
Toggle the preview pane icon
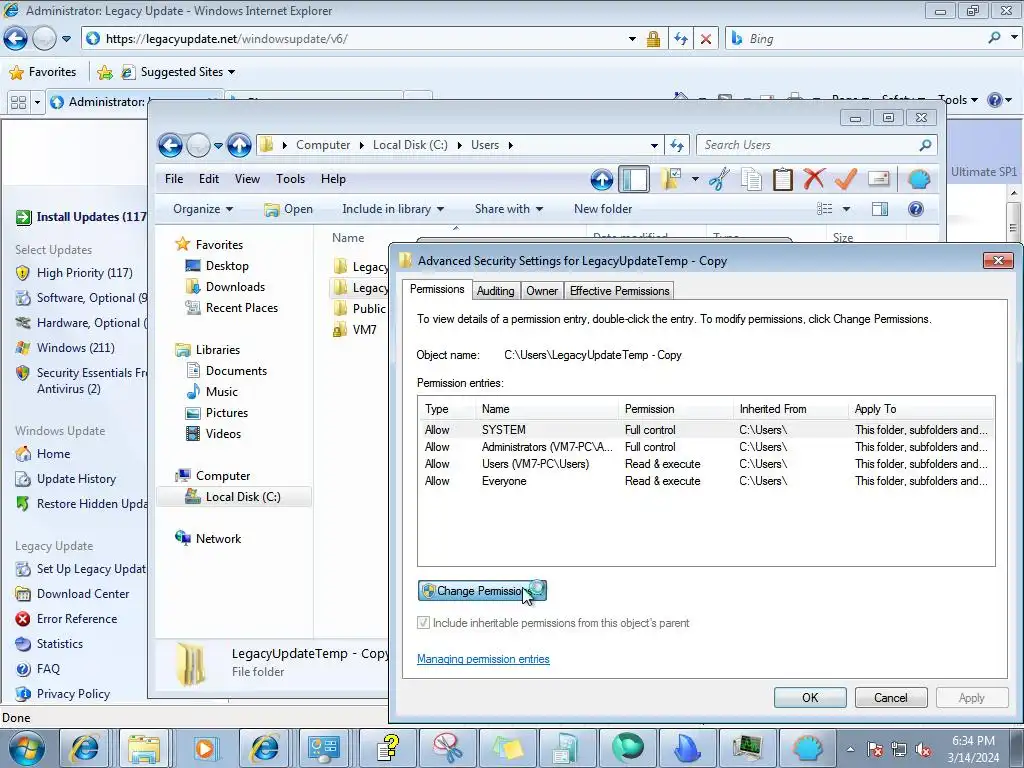click(880, 209)
